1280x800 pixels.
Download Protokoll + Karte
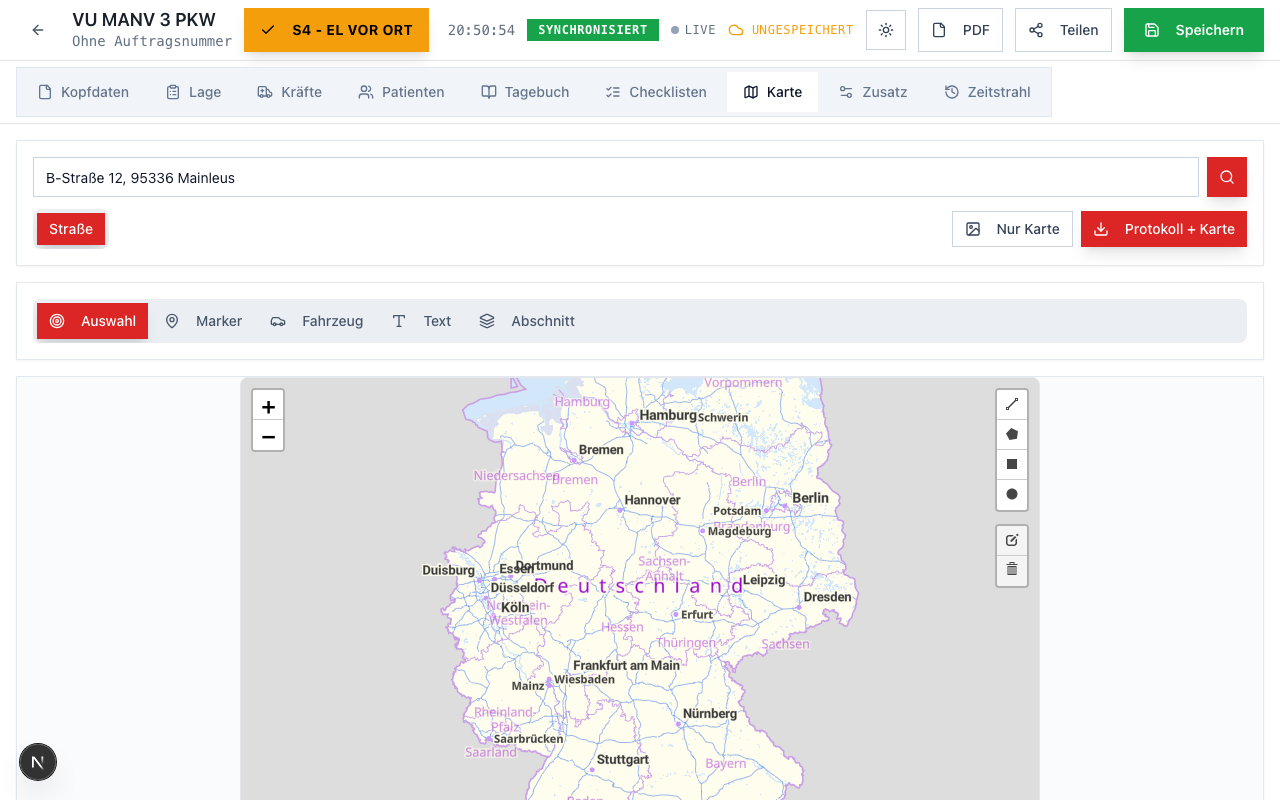(1164, 229)
